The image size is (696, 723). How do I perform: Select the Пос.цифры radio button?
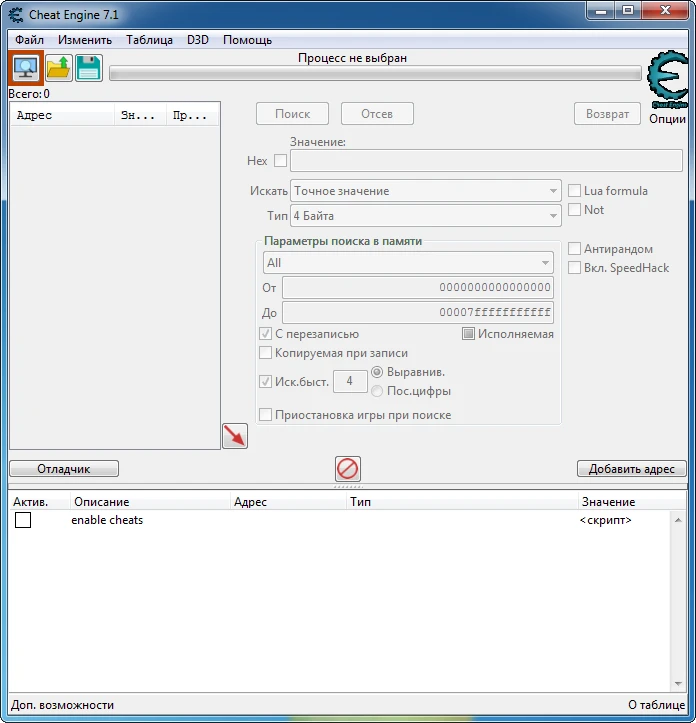click(377, 391)
